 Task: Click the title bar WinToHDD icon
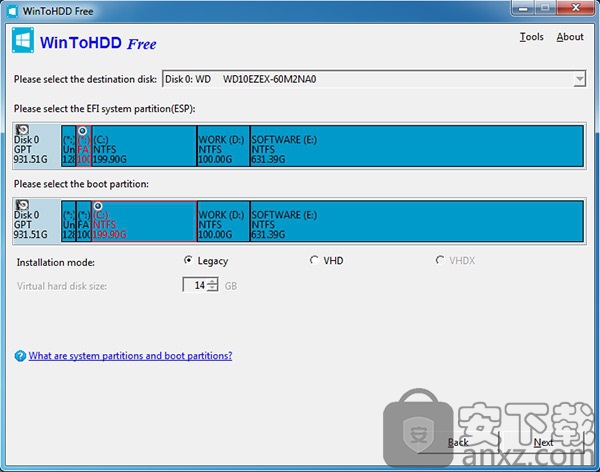(12, 11)
